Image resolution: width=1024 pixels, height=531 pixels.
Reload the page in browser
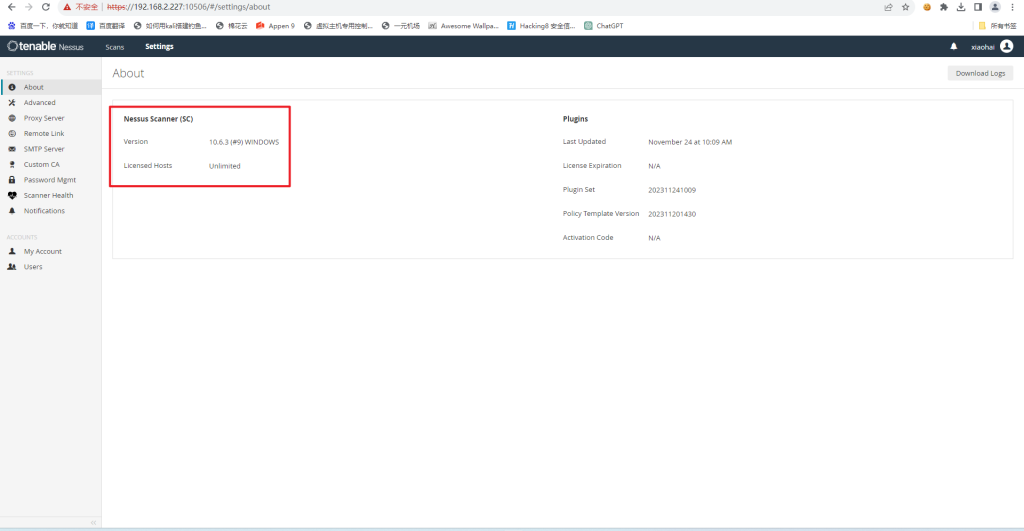45,7
